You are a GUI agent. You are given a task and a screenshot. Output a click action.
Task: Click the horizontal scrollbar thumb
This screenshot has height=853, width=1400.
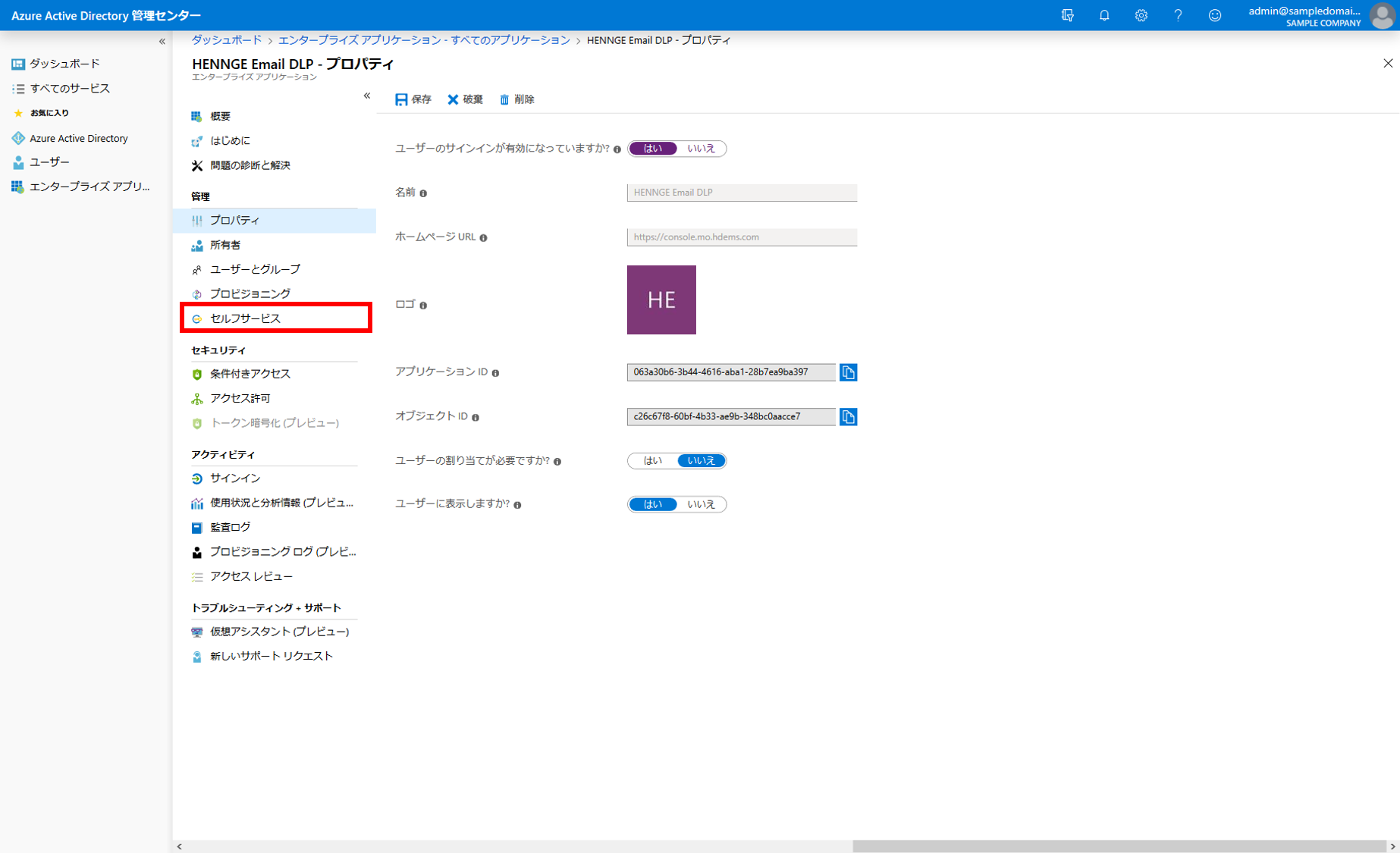(x=1119, y=846)
